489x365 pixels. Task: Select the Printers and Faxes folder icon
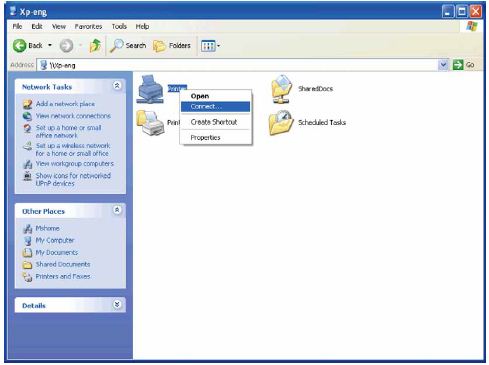pos(150,123)
